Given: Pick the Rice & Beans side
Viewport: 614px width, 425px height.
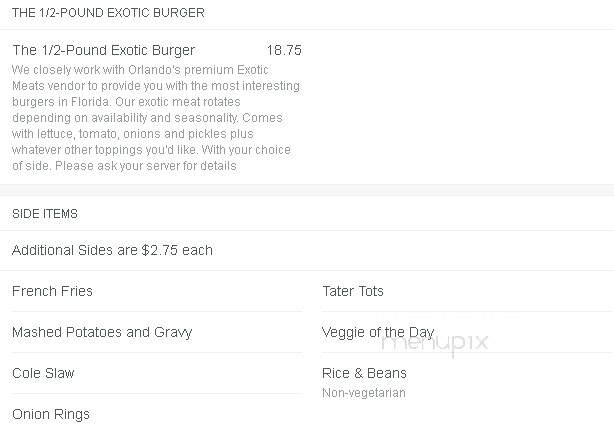Looking at the screenshot, I should click(364, 373).
